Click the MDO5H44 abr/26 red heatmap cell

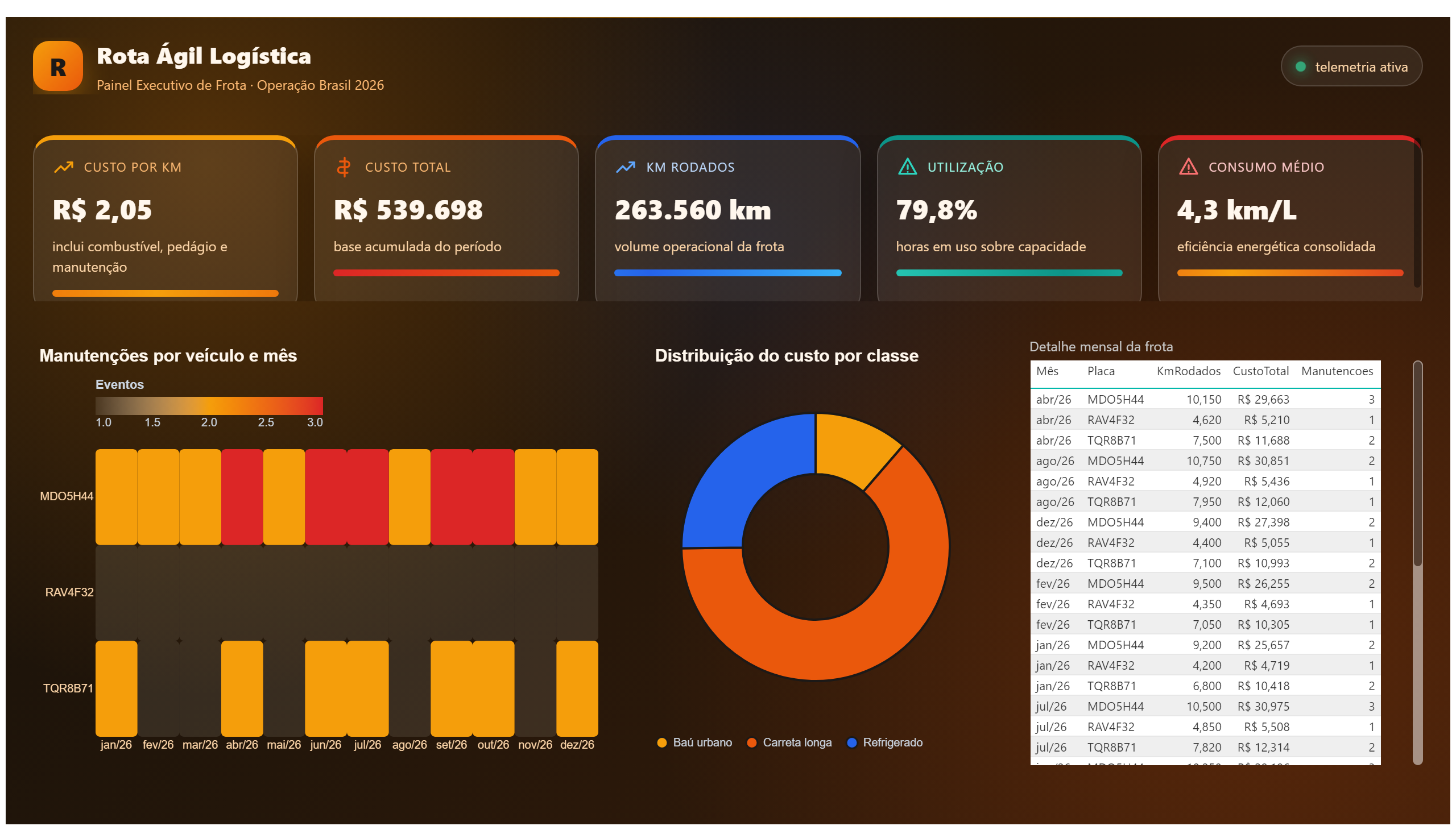242,496
